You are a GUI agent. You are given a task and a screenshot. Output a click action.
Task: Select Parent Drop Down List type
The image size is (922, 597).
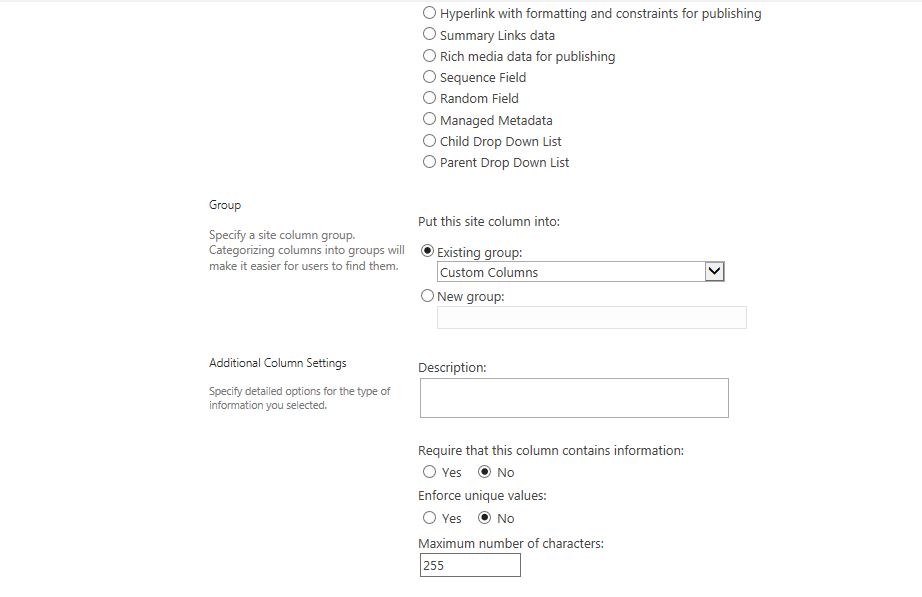[x=429, y=162]
